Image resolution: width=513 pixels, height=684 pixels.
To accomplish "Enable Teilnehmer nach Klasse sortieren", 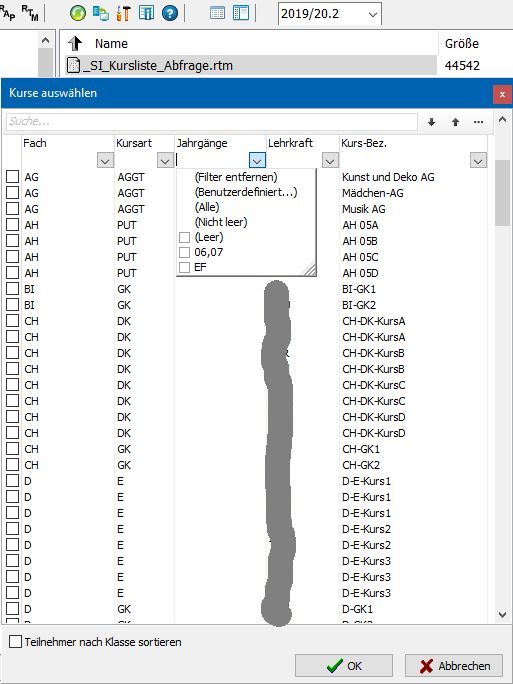I will [15, 642].
